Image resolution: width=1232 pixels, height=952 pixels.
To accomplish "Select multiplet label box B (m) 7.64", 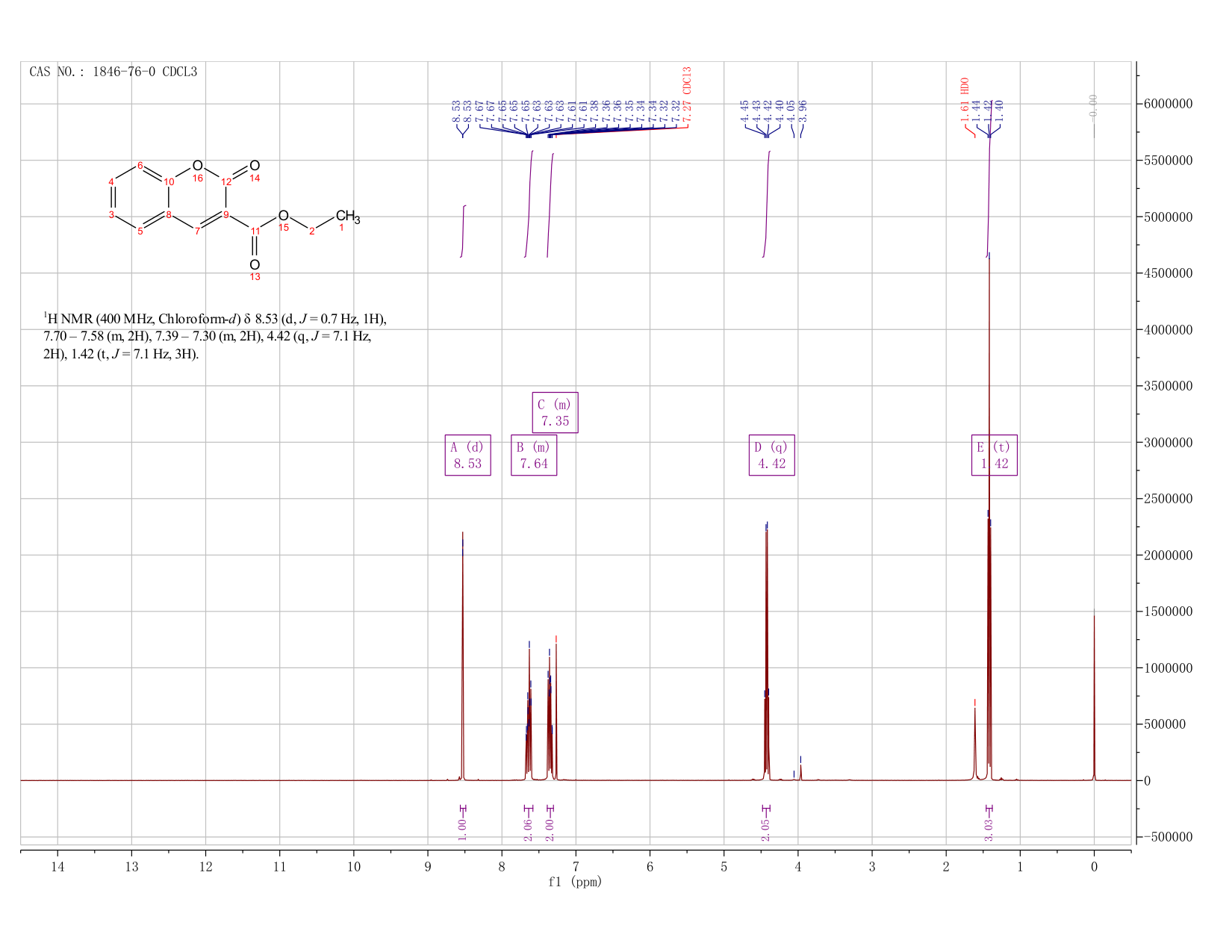I will click(x=534, y=455).
